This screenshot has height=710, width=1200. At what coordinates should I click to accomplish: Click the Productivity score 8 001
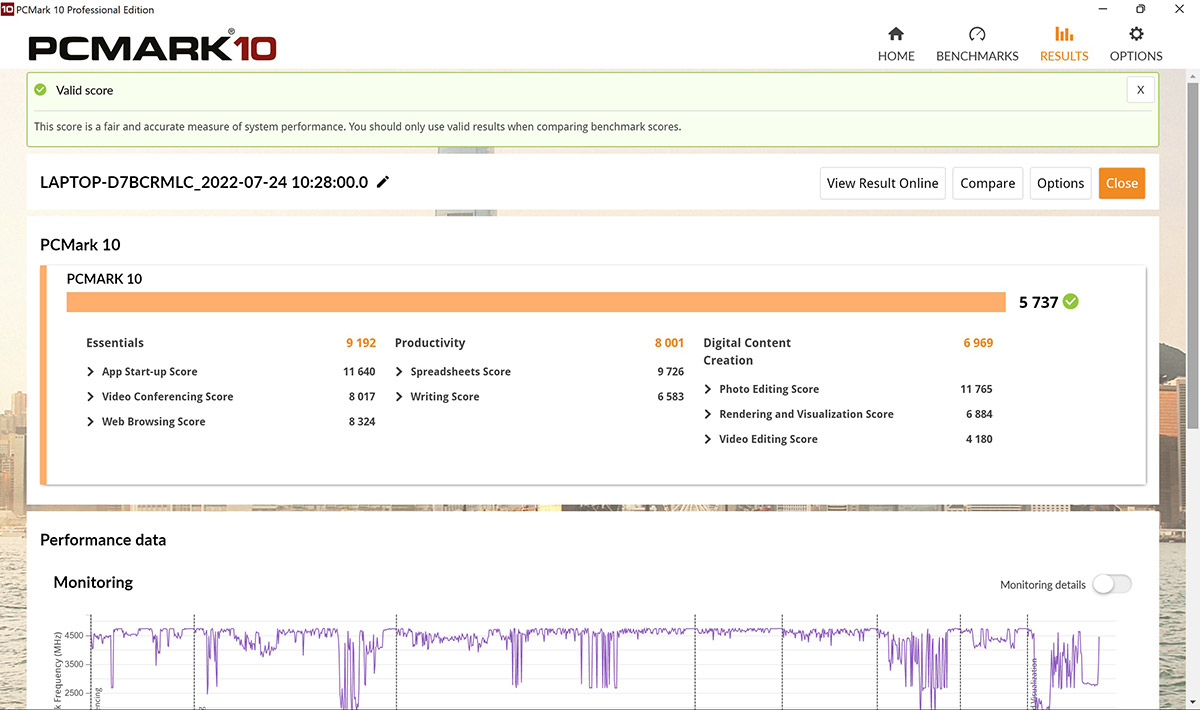click(x=669, y=343)
